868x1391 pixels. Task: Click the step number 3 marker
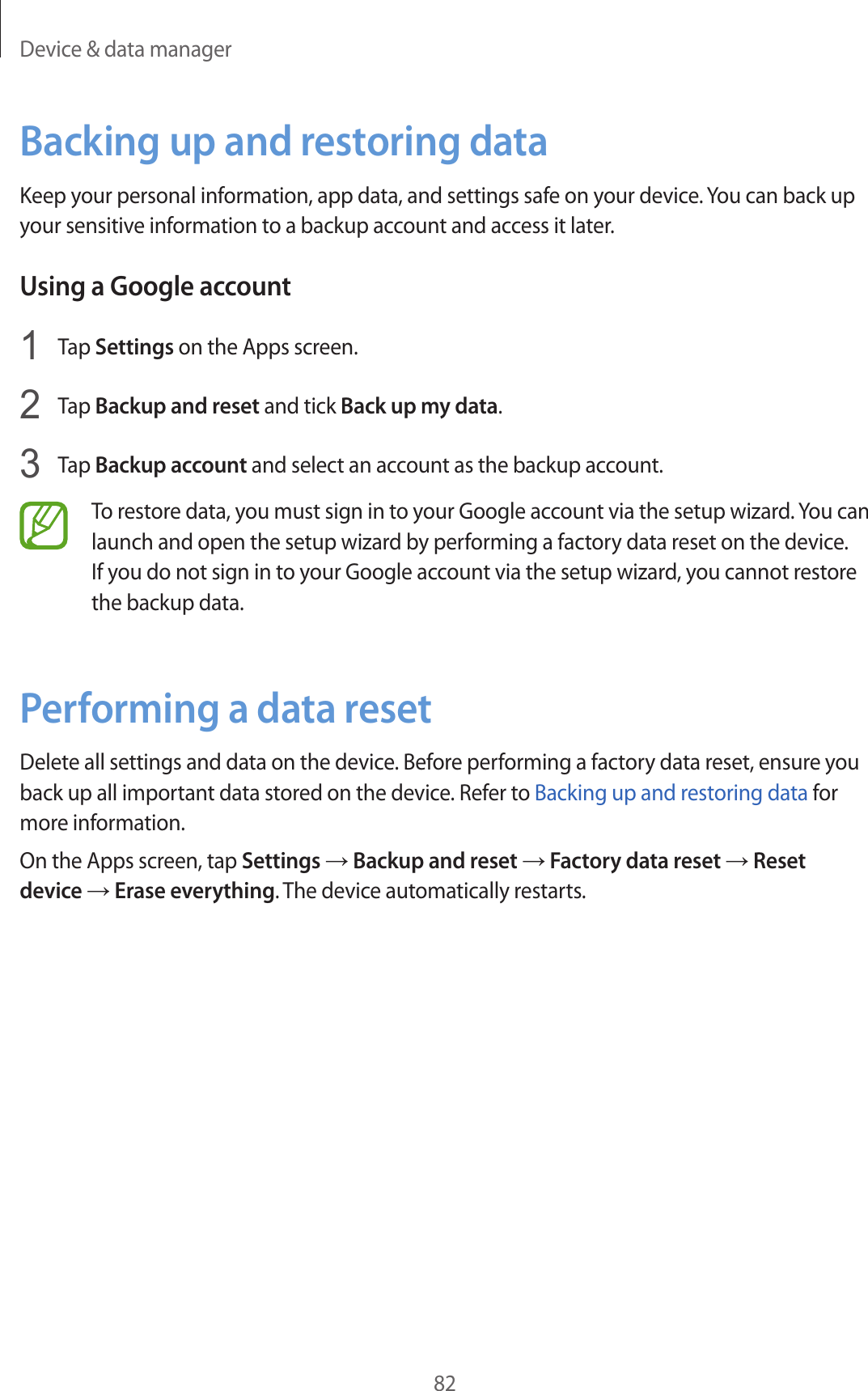click(x=30, y=464)
